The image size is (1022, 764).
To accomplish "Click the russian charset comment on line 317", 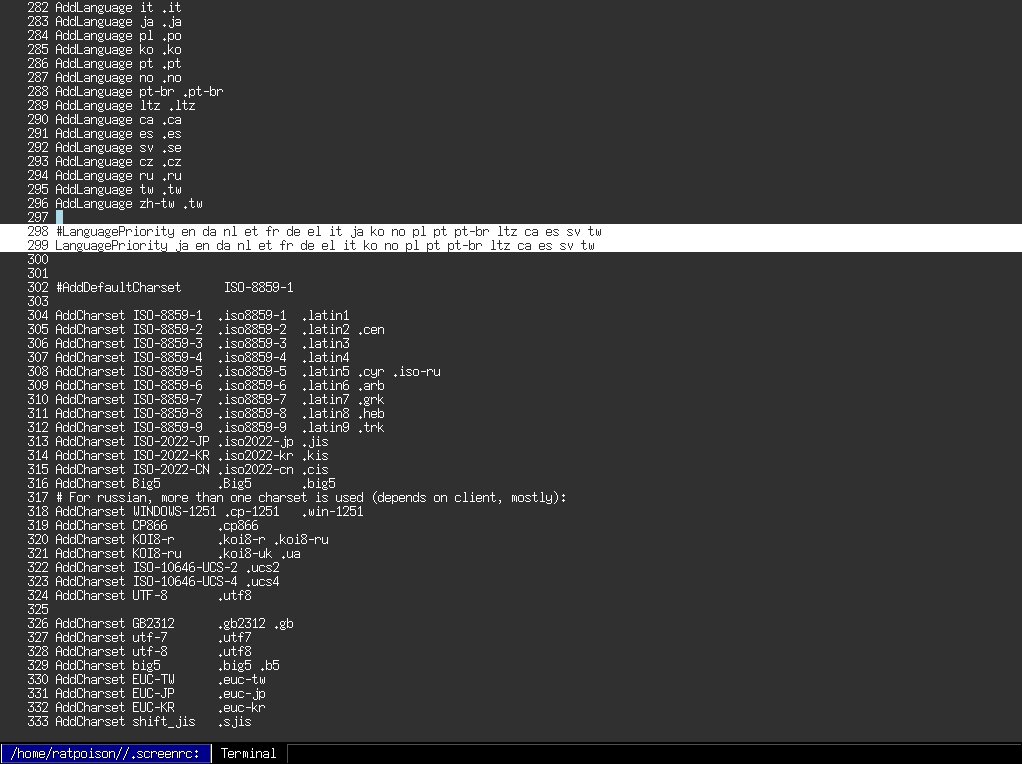I will [x=311, y=497].
